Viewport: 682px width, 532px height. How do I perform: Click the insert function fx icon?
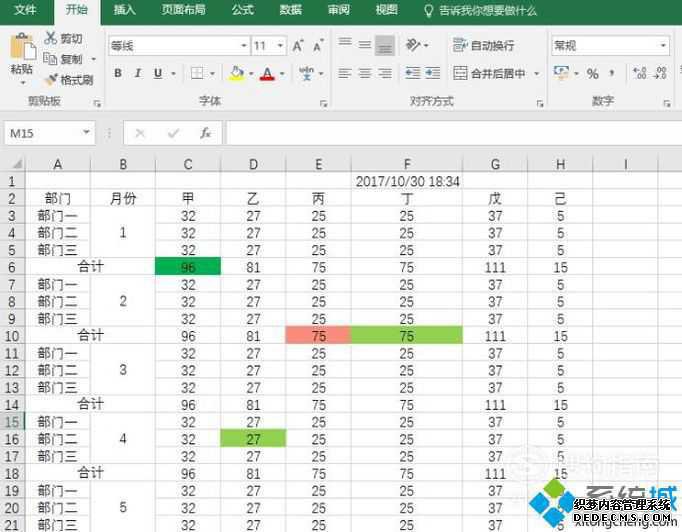205,133
